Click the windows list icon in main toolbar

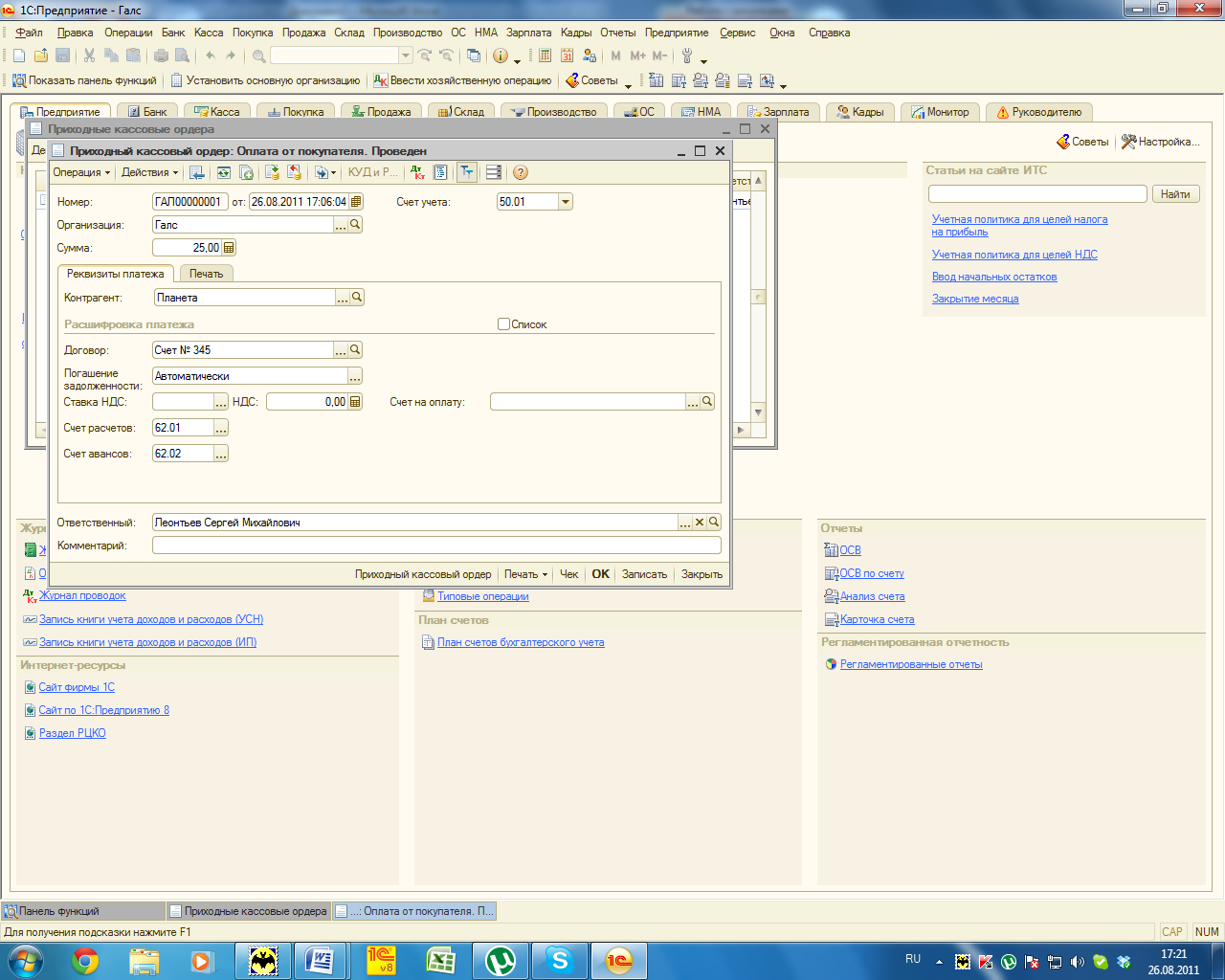tap(474, 56)
